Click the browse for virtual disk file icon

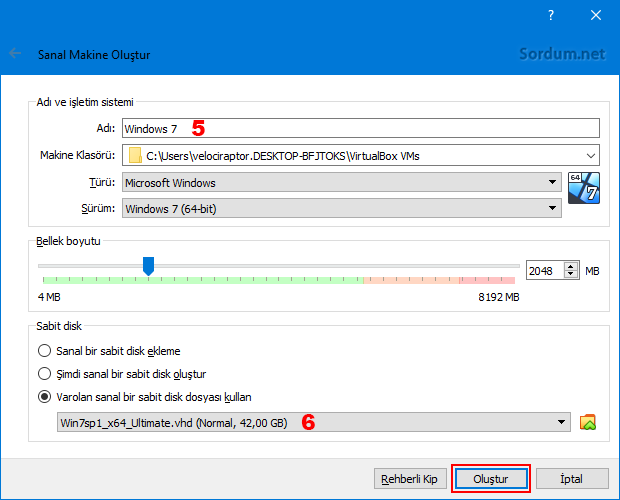tap(588, 422)
